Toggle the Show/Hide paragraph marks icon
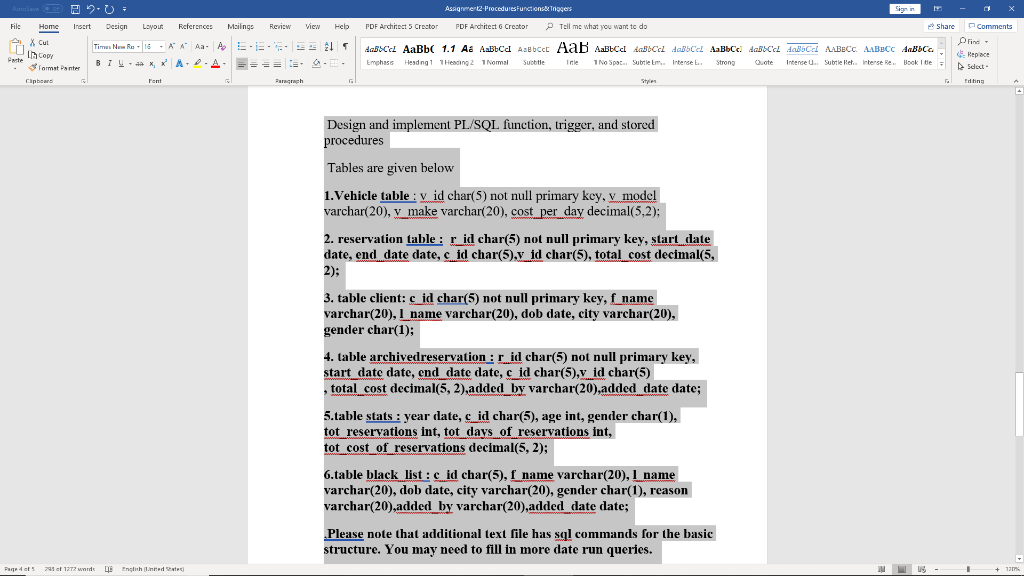The image size is (1024, 576). [x=344, y=45]
